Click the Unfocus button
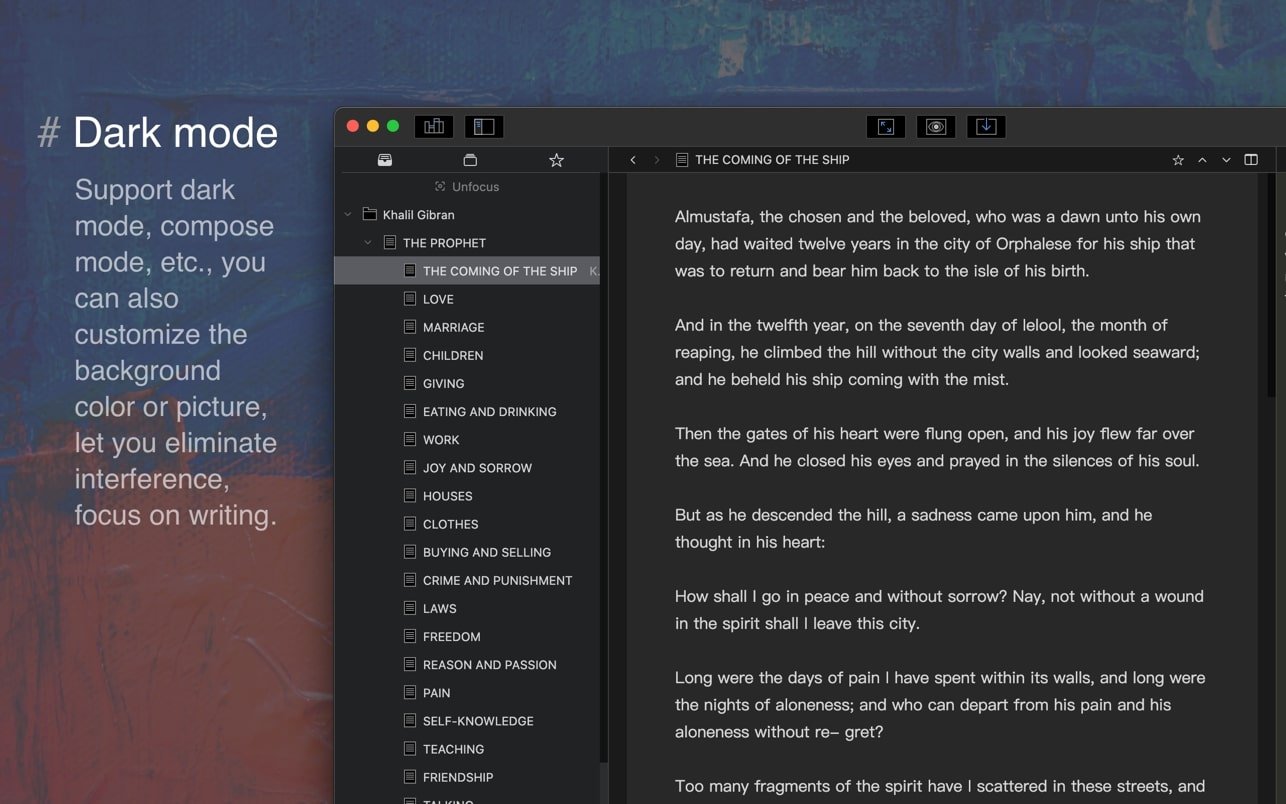This screenshot has height=804, width=1286. click(x=466, y=187)
